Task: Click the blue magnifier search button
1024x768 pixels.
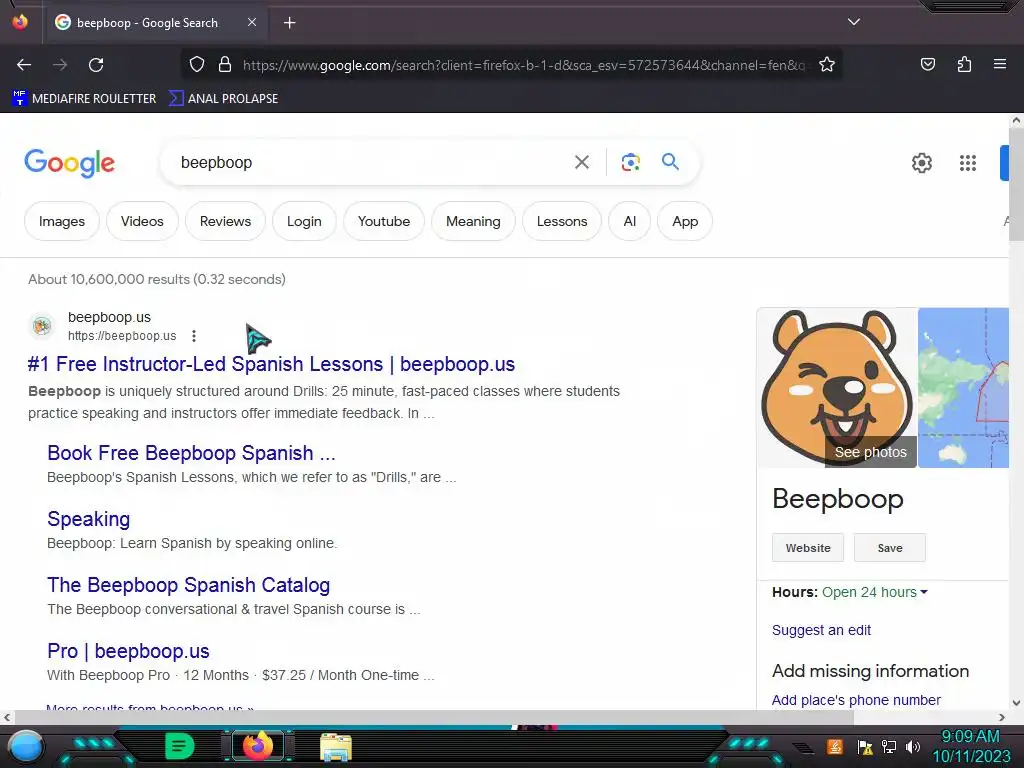Action: (670, 161)
